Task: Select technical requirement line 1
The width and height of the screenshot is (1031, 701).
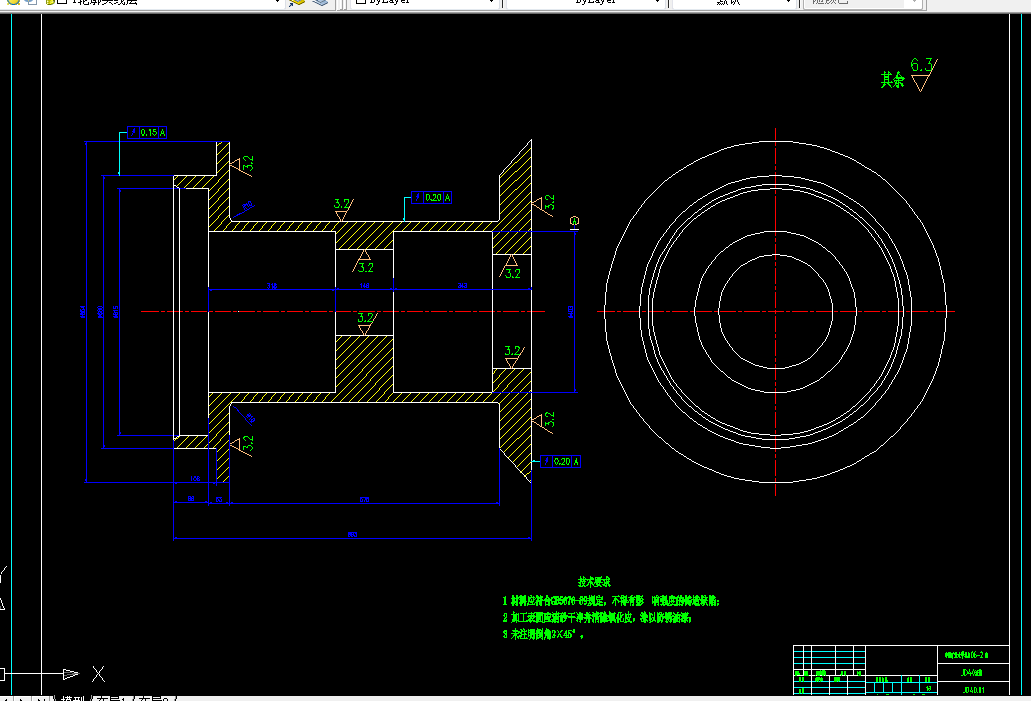Action: pyautogui.click(x=611, y=601)
